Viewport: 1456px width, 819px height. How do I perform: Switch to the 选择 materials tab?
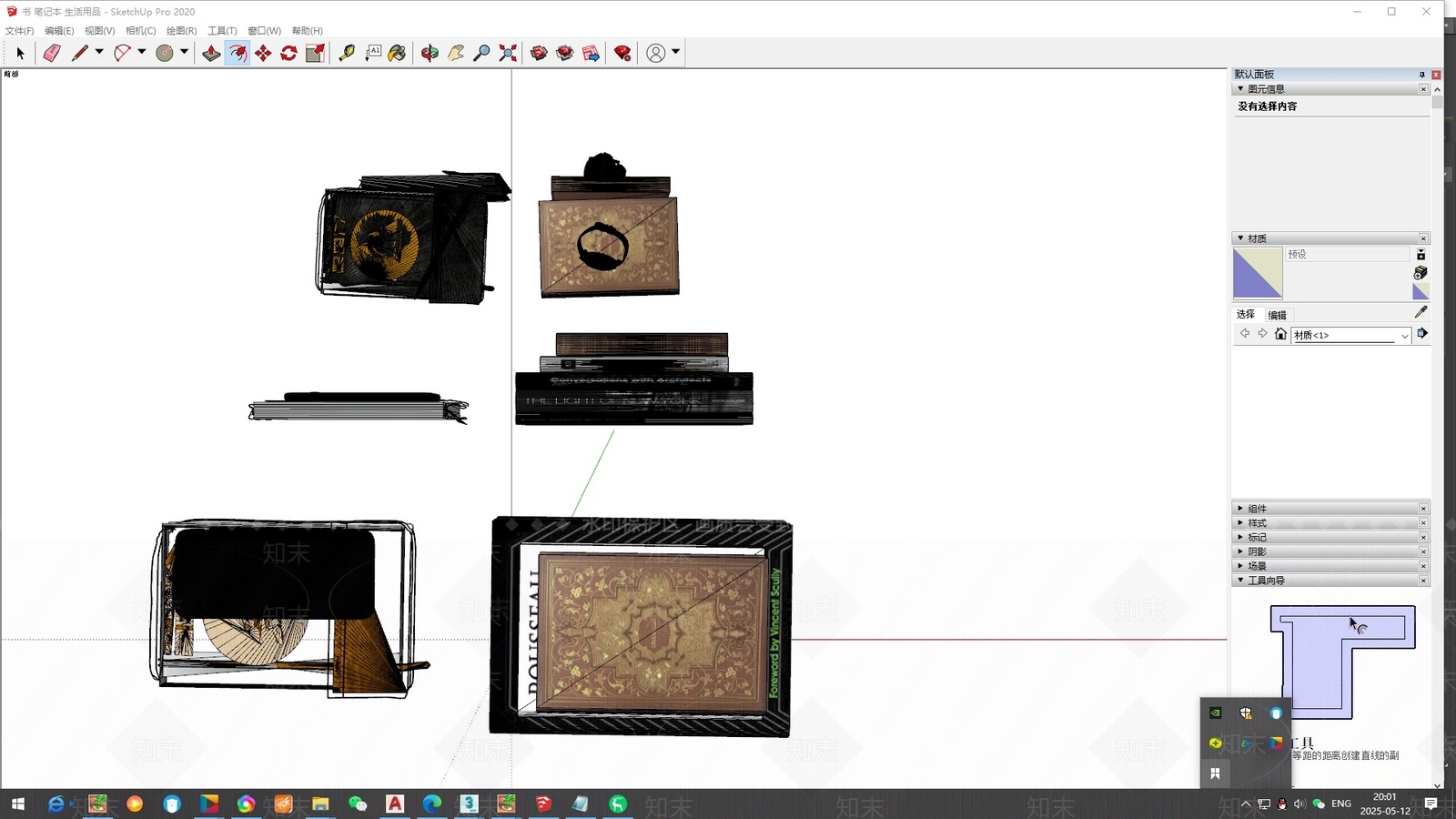1246,315
